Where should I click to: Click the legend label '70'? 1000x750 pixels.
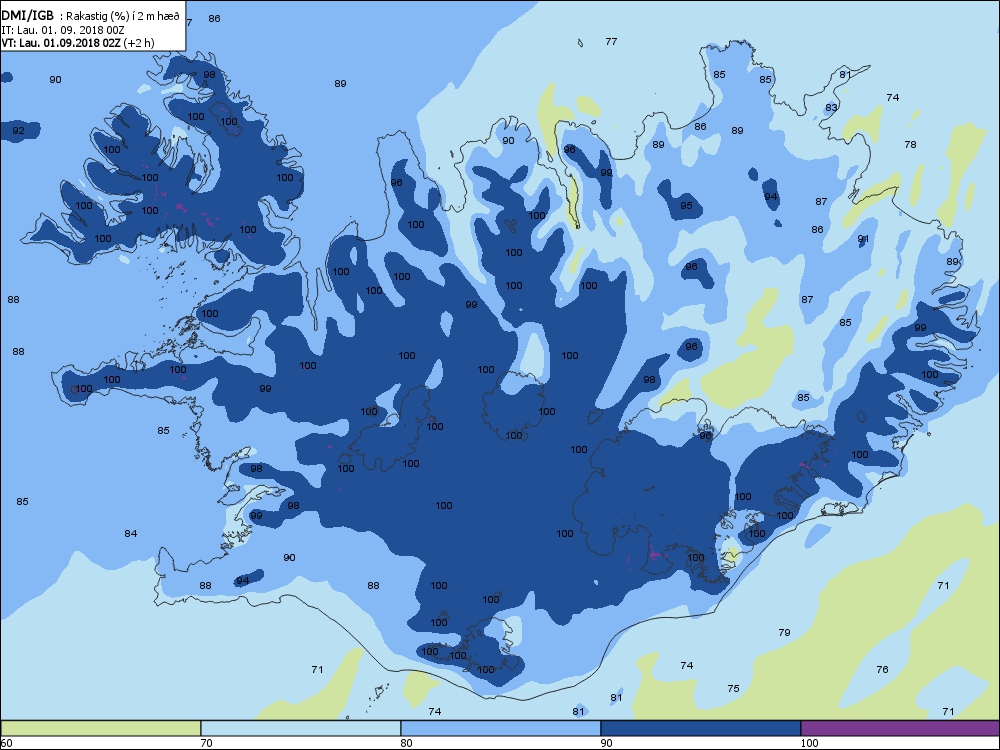click(206, 743)
